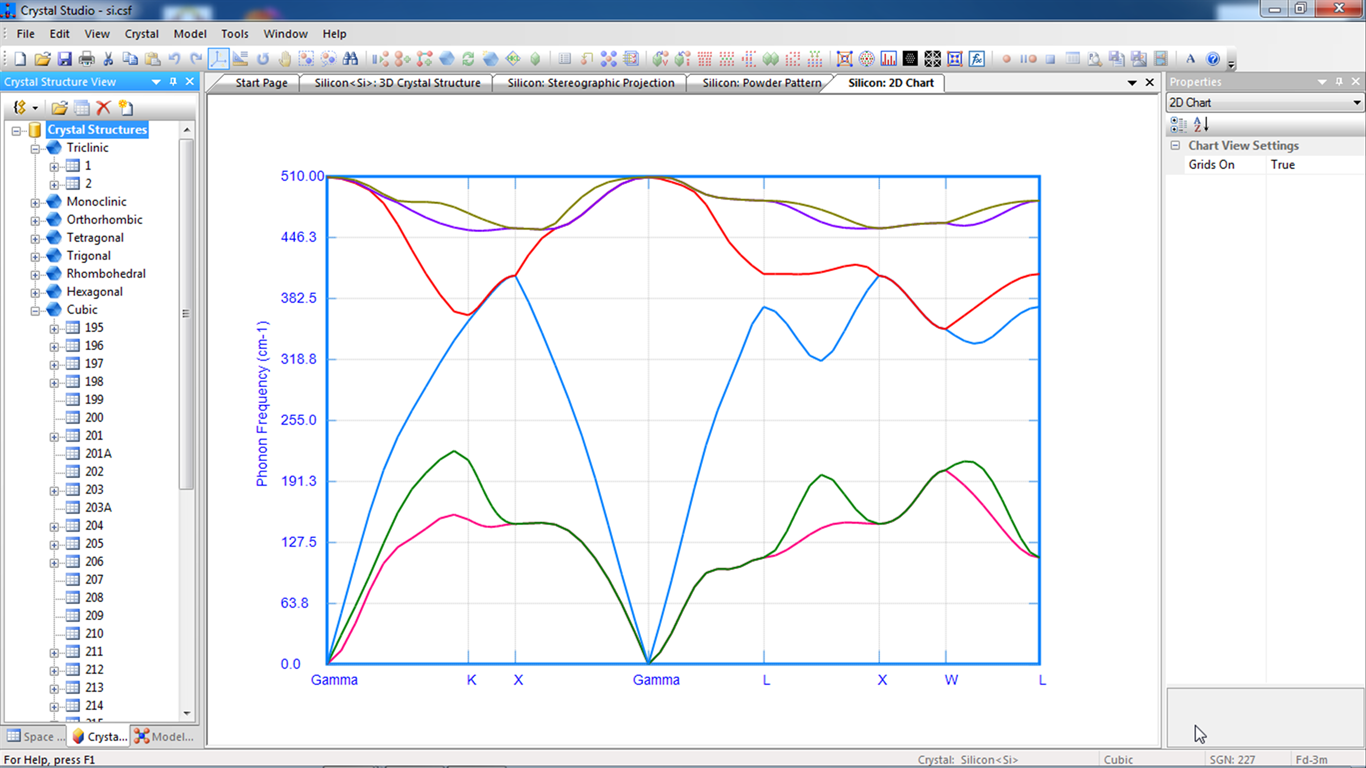The width and height of the screenshot is (1366, 768).
Task: Click the binoculars Find icon
Action: point(350,59)
